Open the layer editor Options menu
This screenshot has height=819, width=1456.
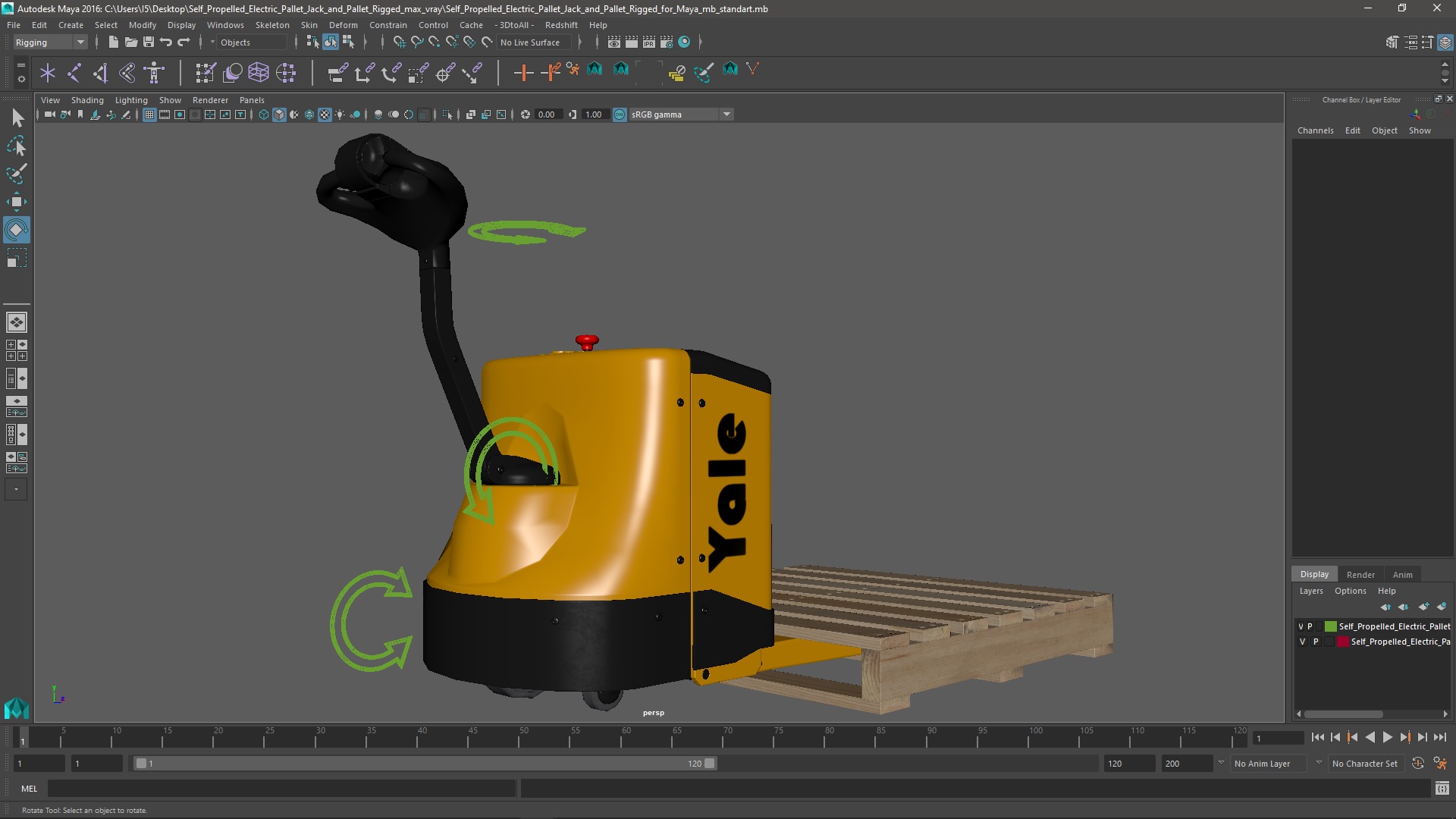click(1350, 591)
